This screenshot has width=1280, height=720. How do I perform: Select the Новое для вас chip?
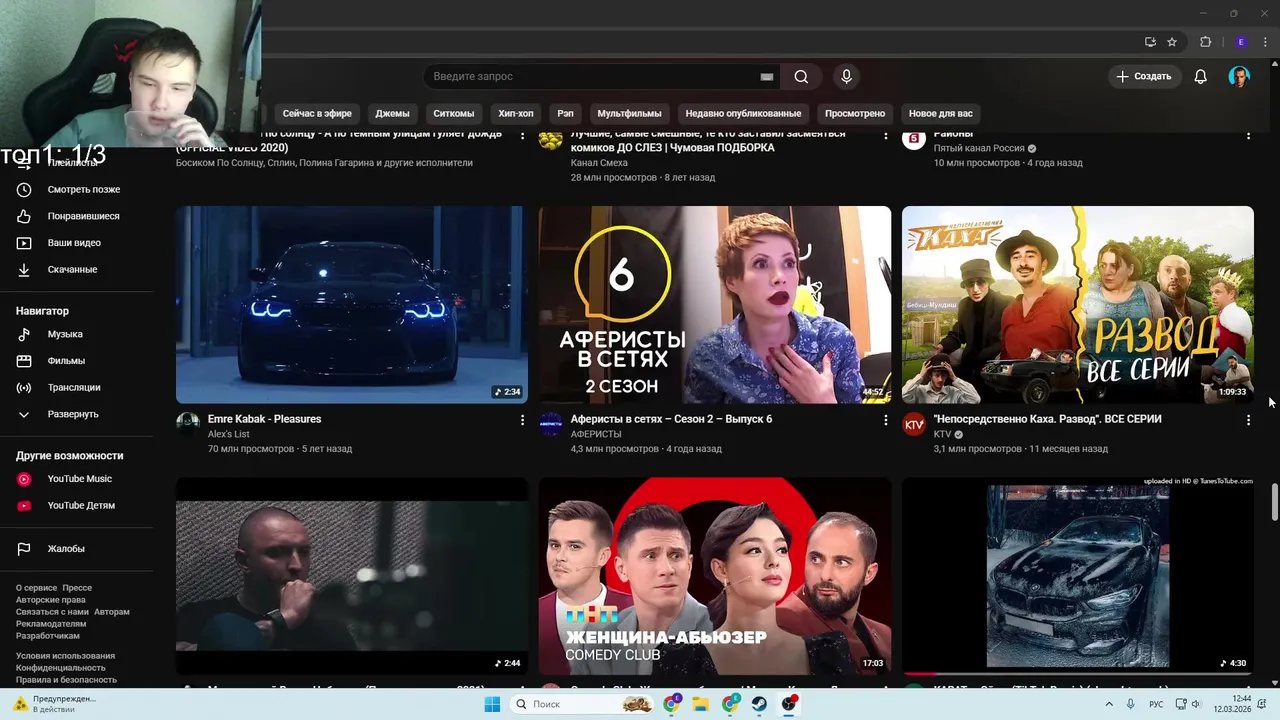(x=940, y=114)
